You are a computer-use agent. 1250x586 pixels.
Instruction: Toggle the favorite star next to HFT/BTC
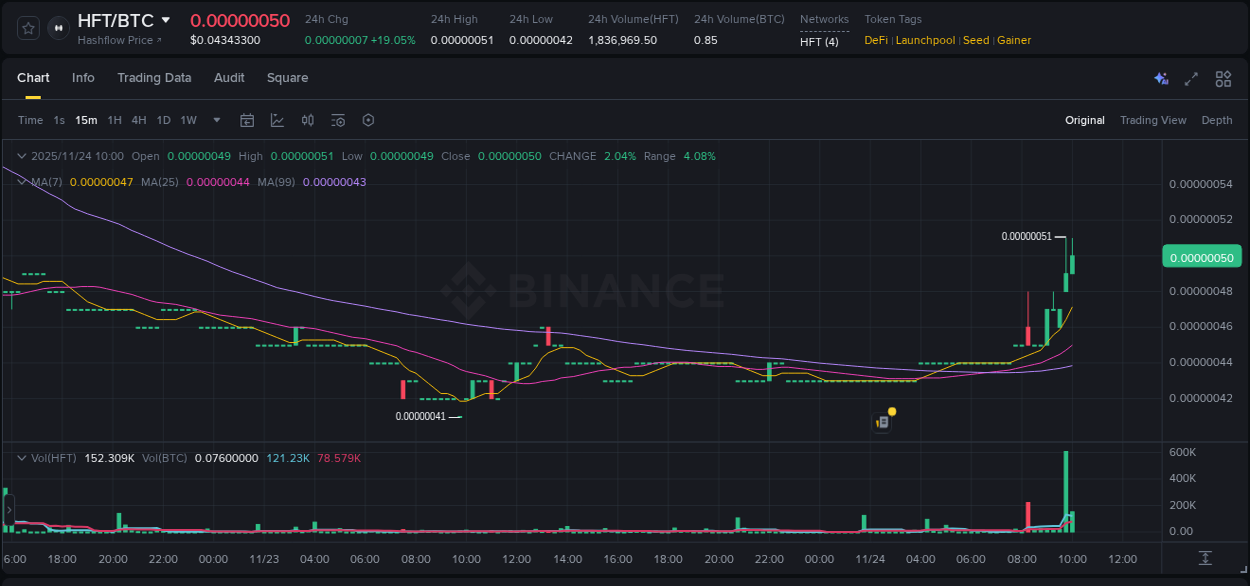coord(28,28)
